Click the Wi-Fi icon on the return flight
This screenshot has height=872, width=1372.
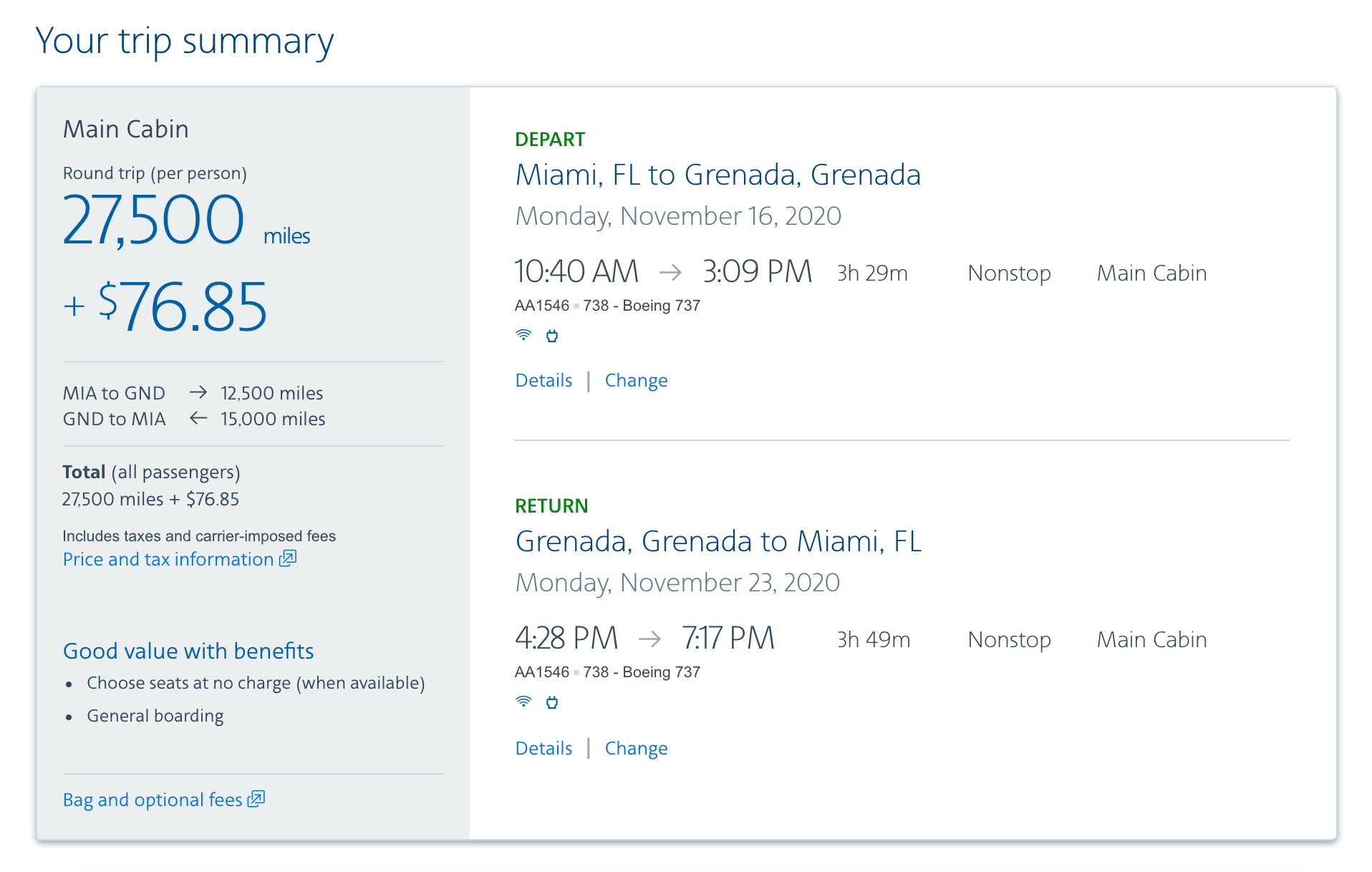pos(523,702)
